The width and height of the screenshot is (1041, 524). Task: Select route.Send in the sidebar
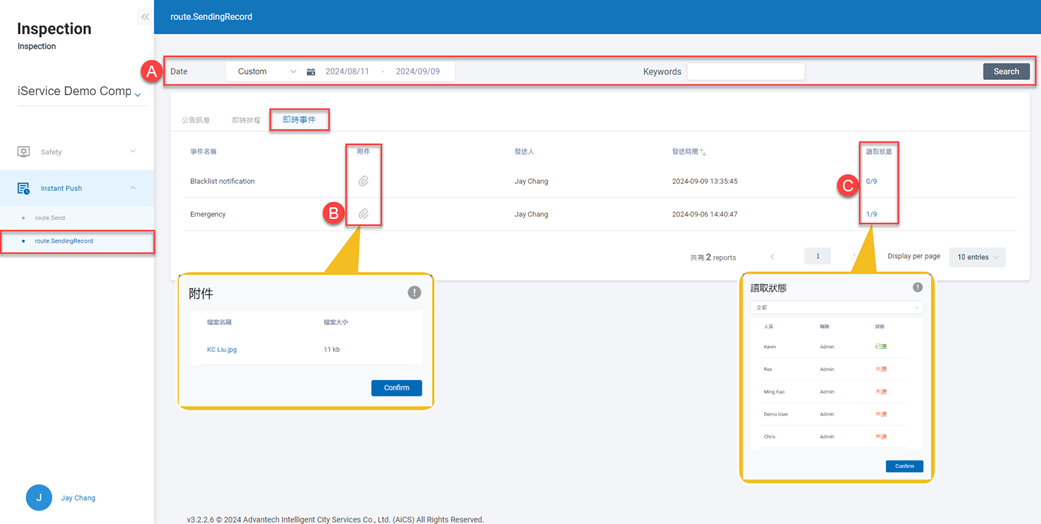[50, 217]
